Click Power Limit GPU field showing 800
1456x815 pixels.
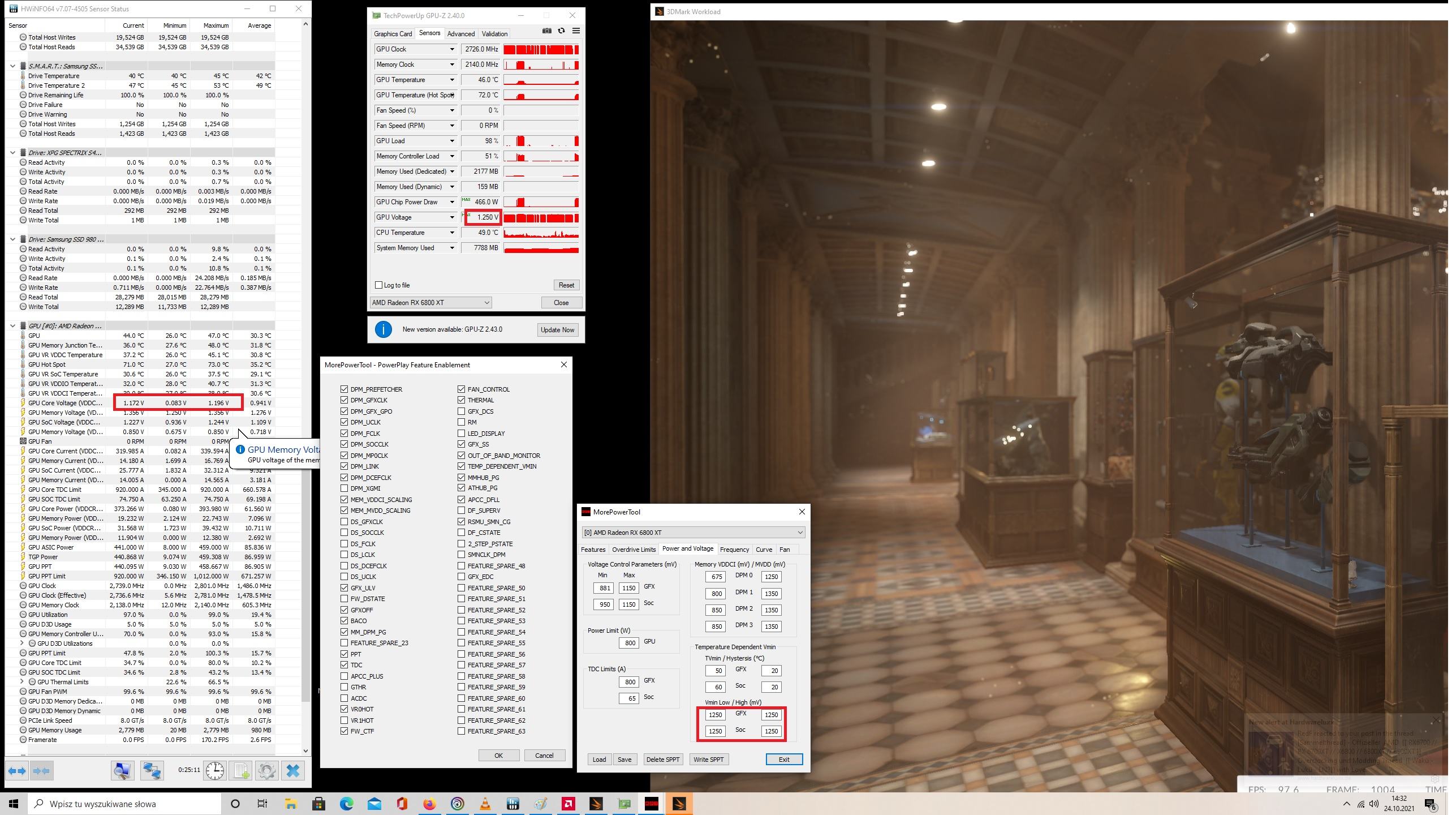coord(629,643)
